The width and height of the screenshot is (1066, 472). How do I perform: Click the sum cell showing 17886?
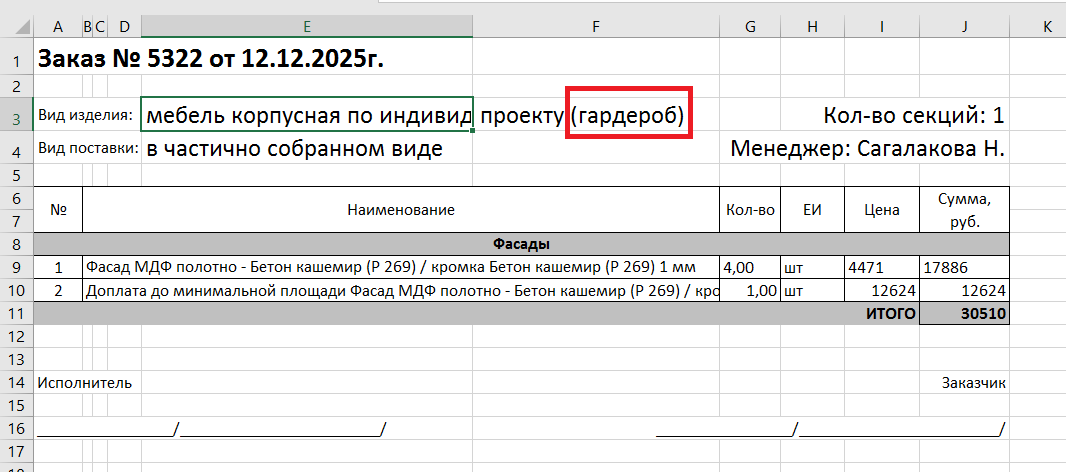pyautogui.click(x=964, y=268)
